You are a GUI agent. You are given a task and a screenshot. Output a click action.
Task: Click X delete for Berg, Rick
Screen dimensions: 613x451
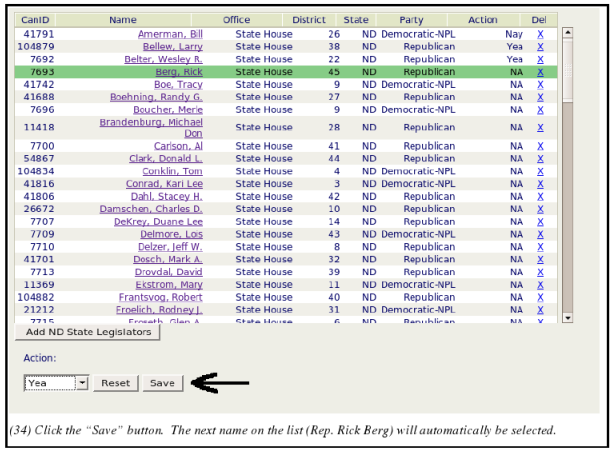click(540, 72)
